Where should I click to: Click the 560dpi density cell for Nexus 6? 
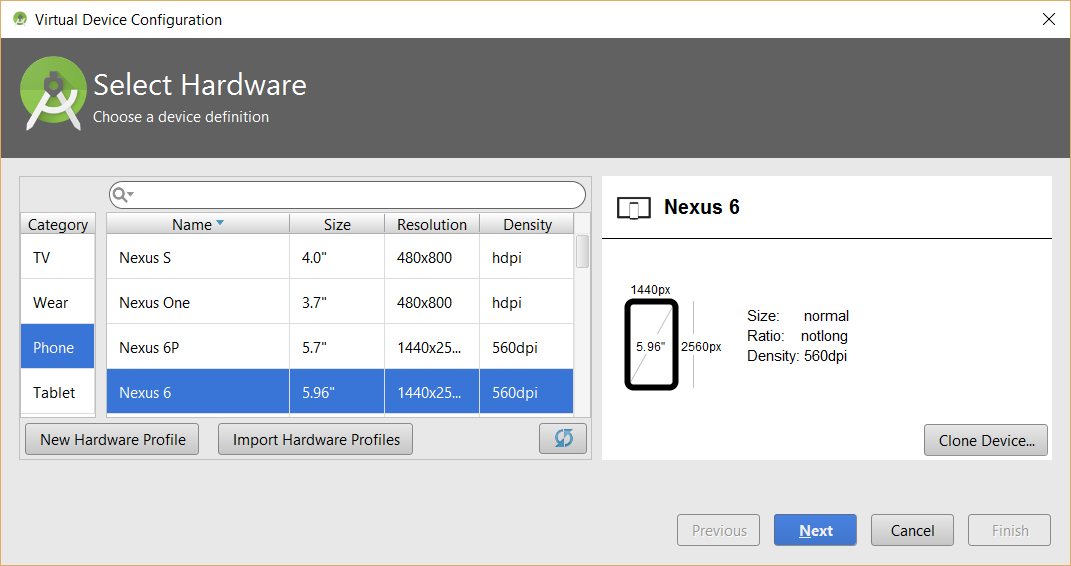tap(527, 392)
